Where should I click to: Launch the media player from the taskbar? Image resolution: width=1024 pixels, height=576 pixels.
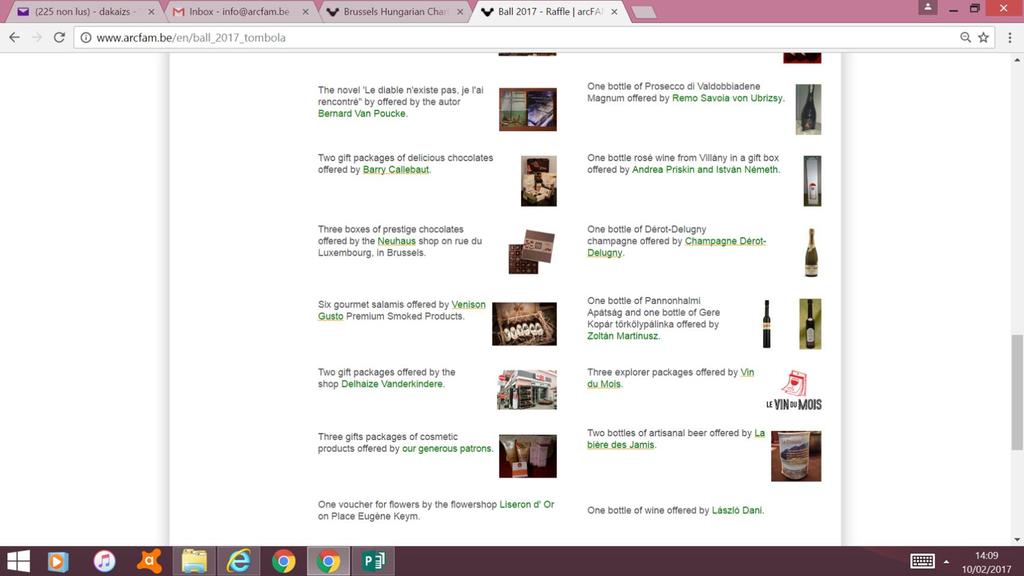pos(58,561)
